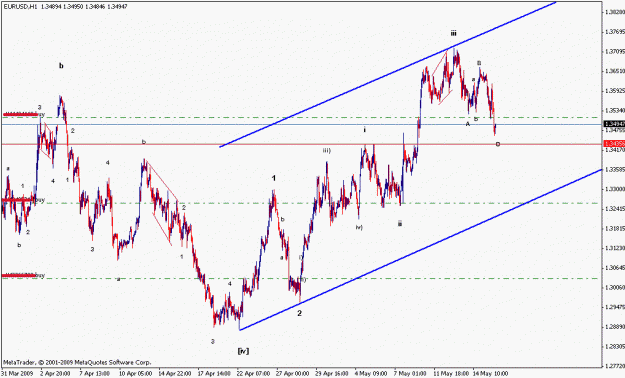Click the price scale value 1.27720
This screenshot has height=378, width=625.
614,366
